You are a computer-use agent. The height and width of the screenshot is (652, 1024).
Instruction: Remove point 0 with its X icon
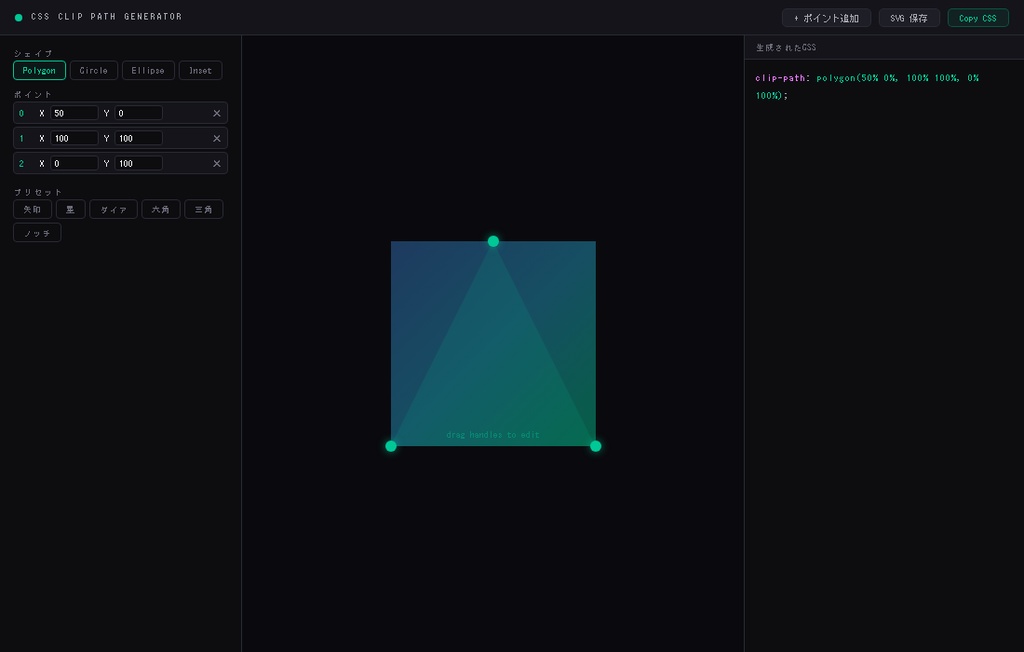(x=217, y=113)
